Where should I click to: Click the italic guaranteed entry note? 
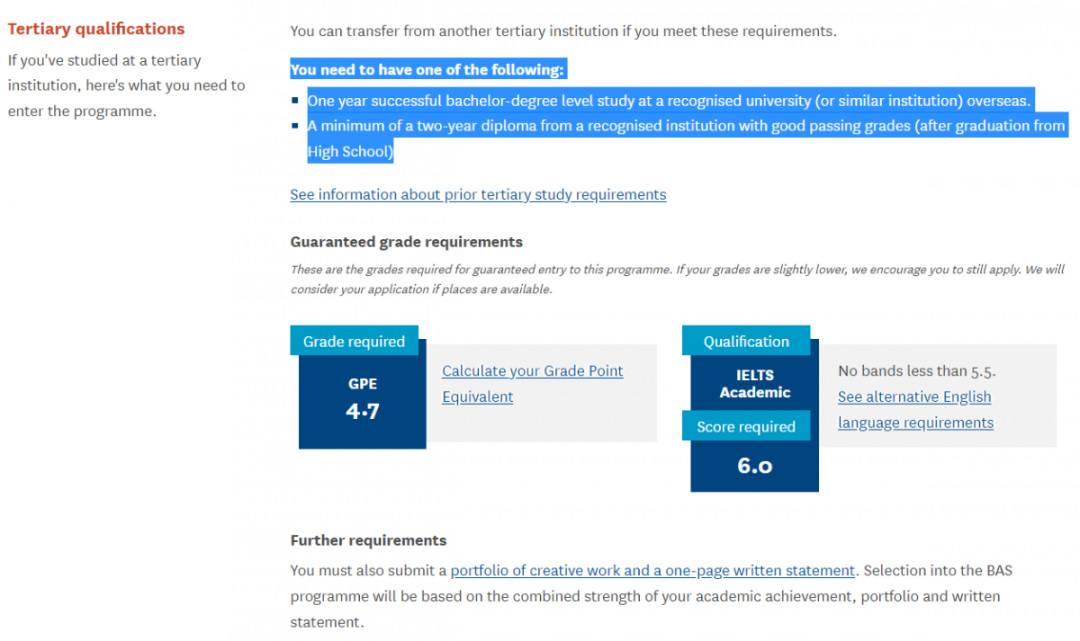point(677,279)
